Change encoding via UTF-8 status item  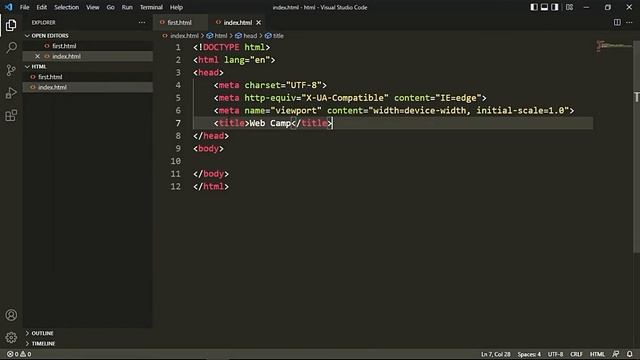coord(555,354)
